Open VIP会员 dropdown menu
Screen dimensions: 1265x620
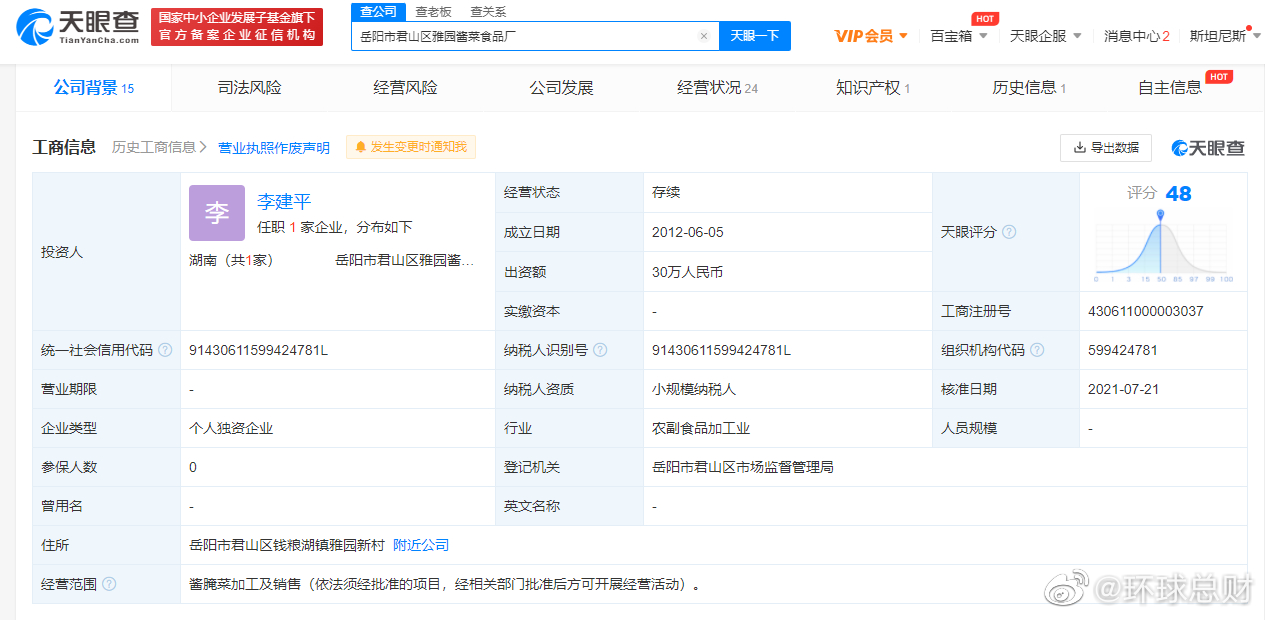coord(871,36)
